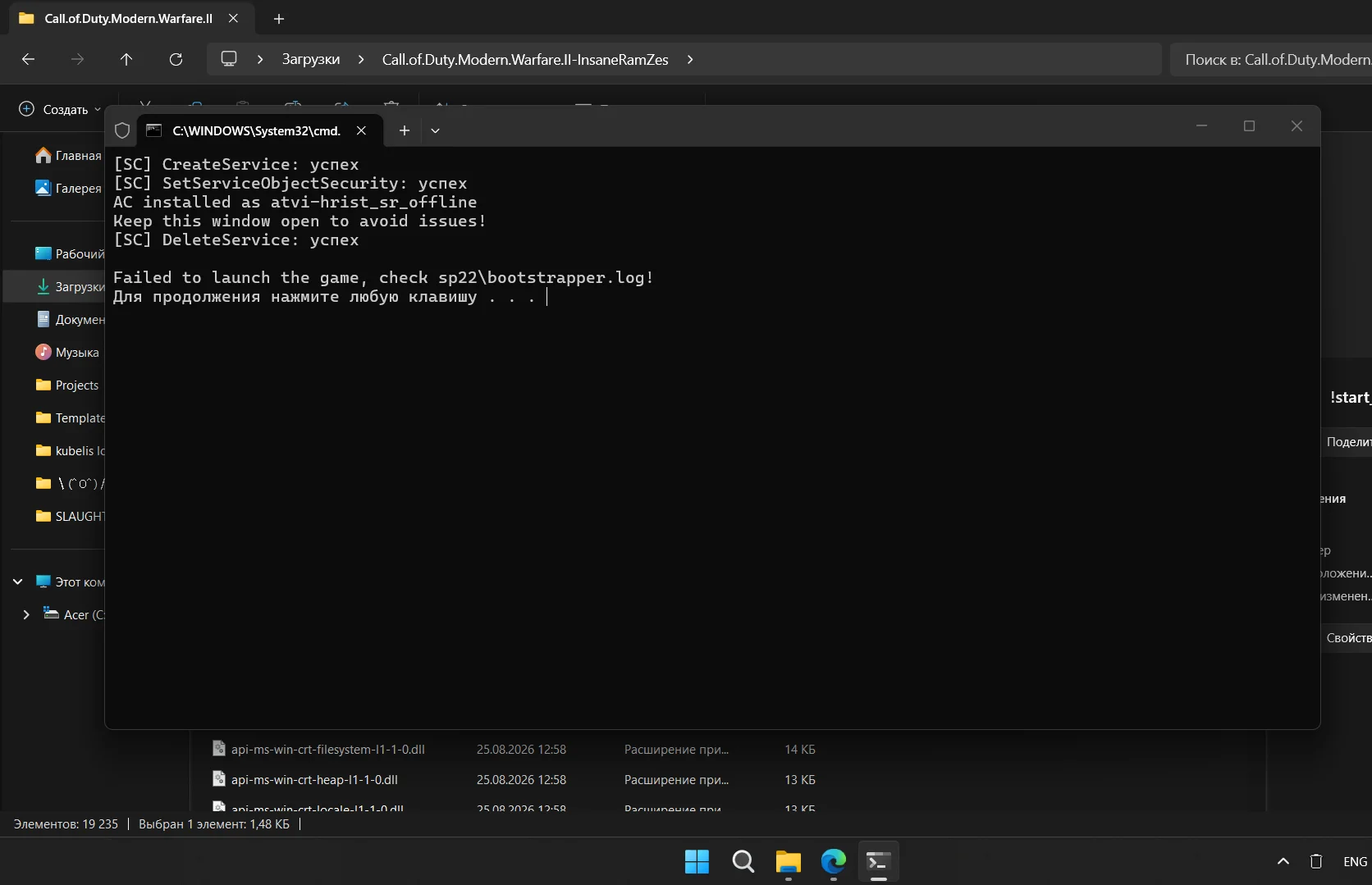
Task: Launch Microsoft Edge from the taskbar
Action: pyautogui.click(x=833, y=861)
